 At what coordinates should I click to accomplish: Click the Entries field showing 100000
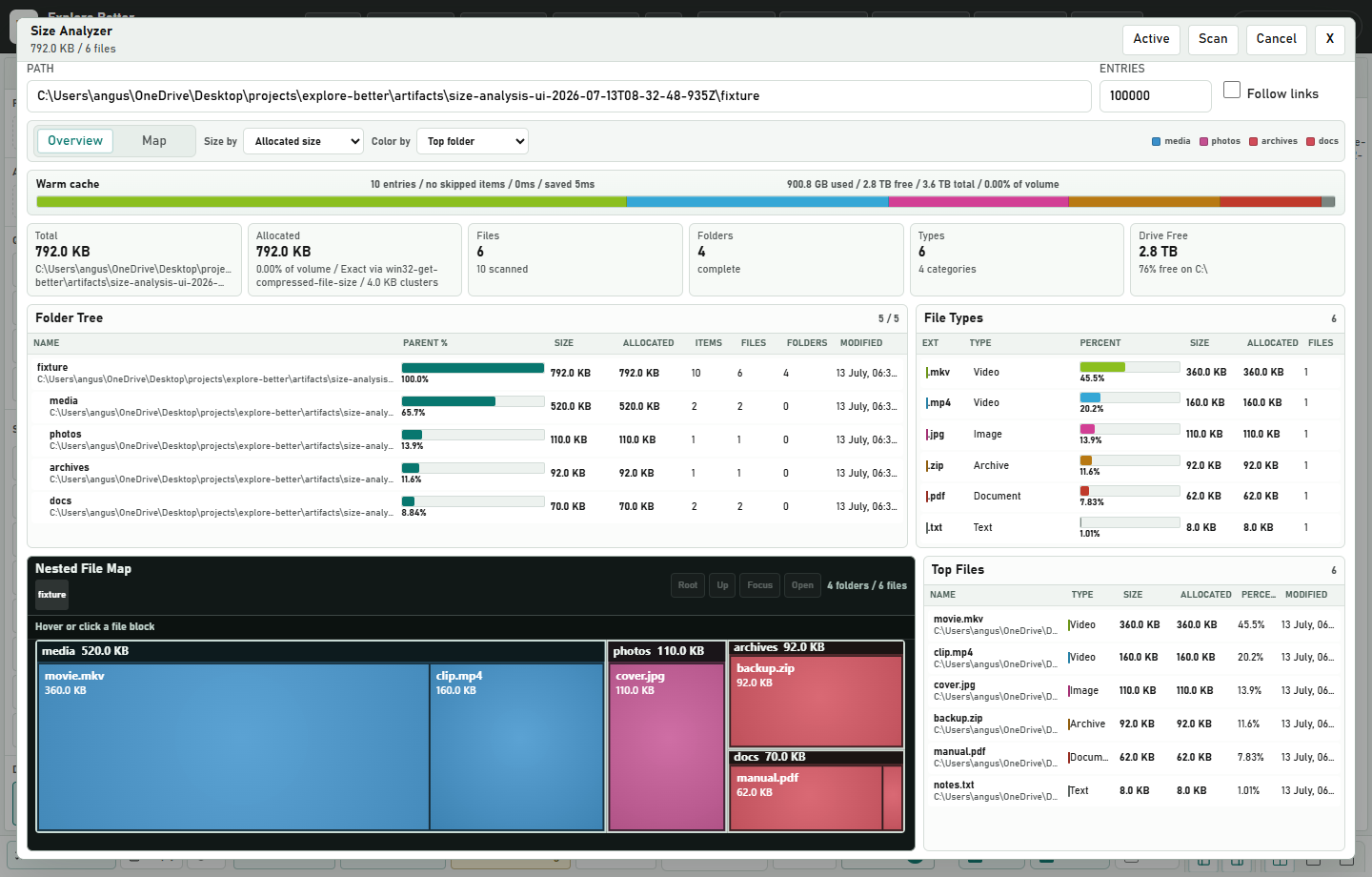[x=1155, y=96]
